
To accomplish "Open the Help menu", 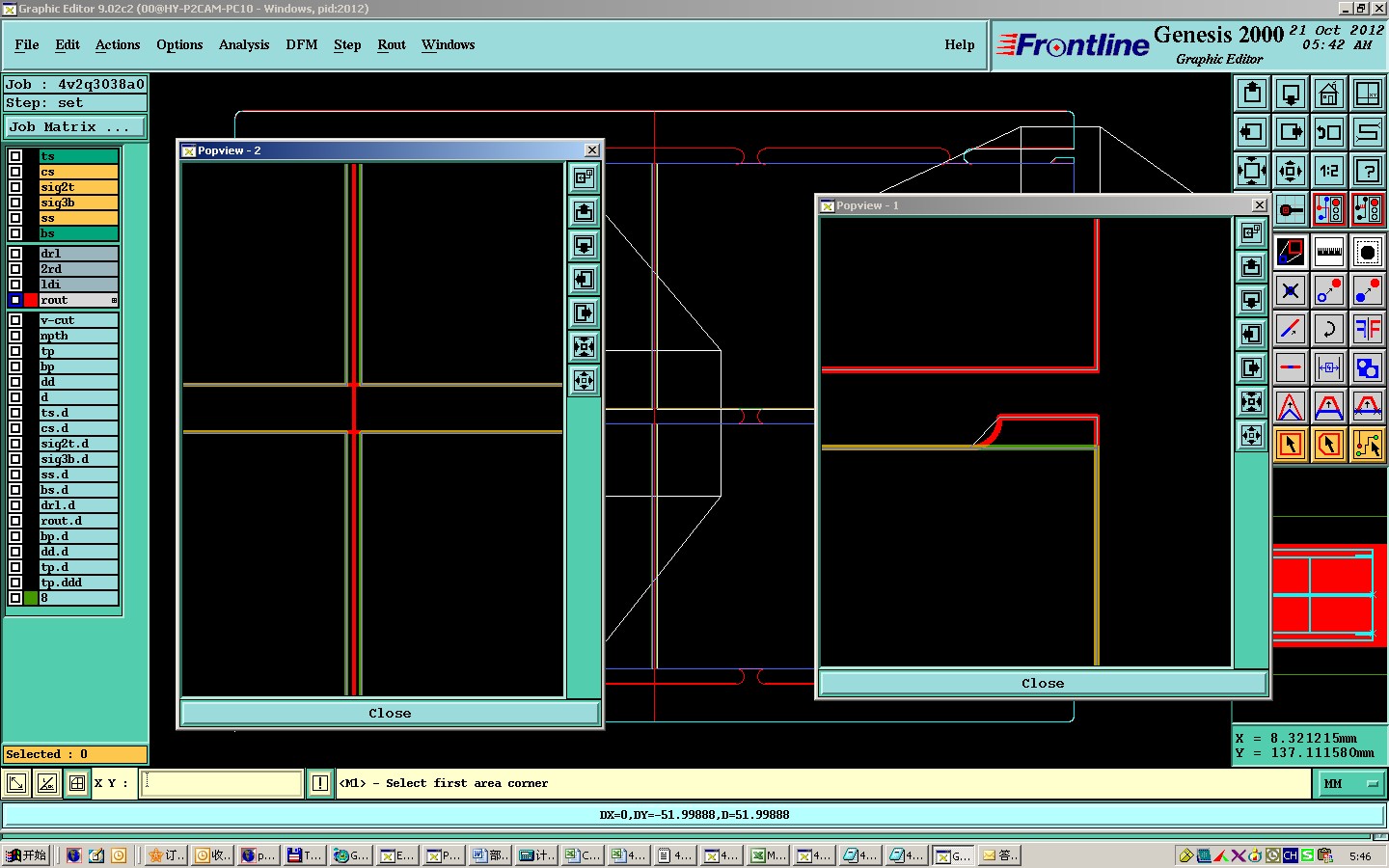I will click(960, 44).
